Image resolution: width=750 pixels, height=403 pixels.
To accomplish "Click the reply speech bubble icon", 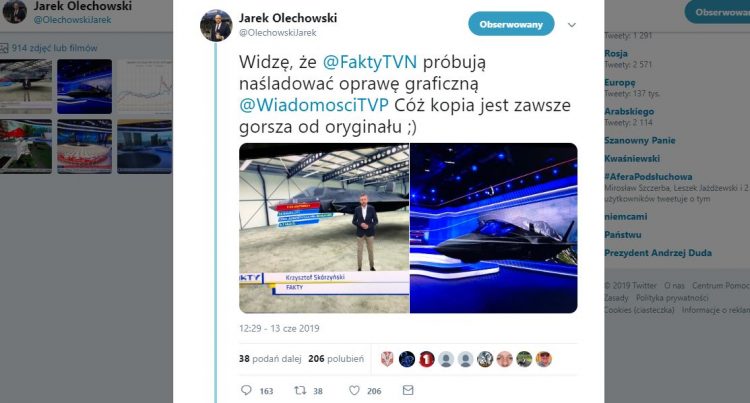I will 246,390.
